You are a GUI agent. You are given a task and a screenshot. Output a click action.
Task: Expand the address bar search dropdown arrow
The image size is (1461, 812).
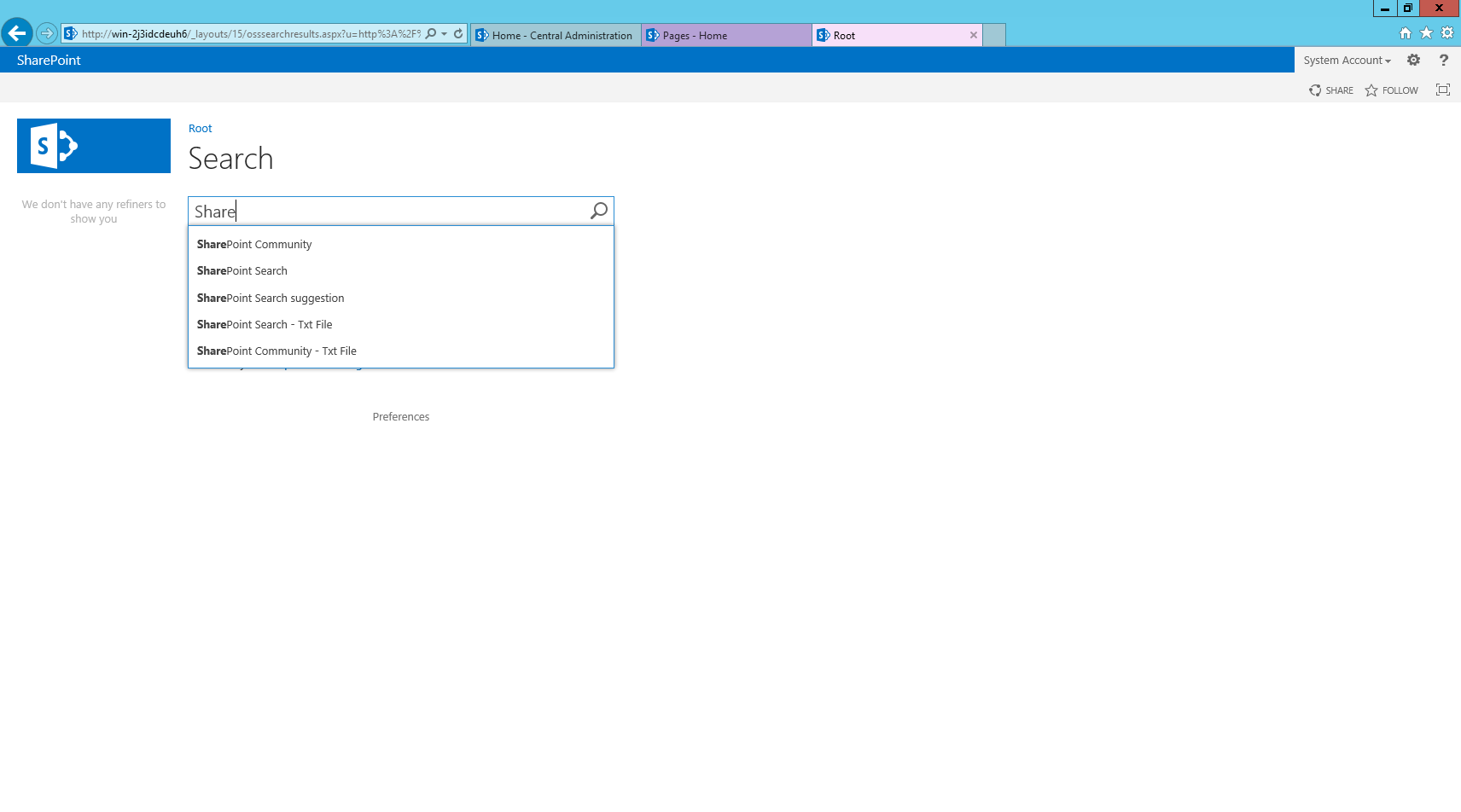pyautogui.click(x=445, y=34)
